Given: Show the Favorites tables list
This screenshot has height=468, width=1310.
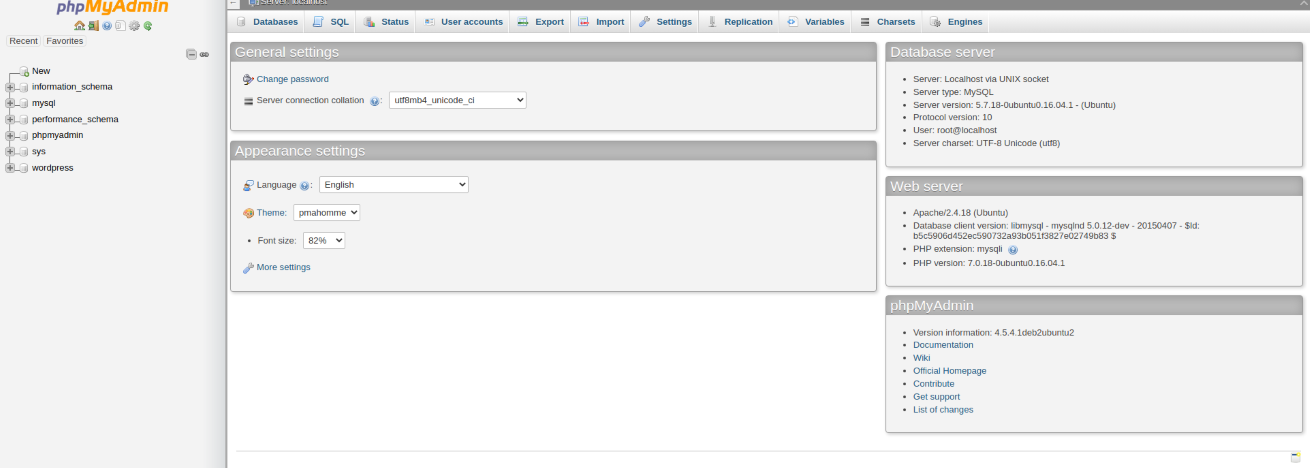Looking at the screenshot, I should [65, 41].
